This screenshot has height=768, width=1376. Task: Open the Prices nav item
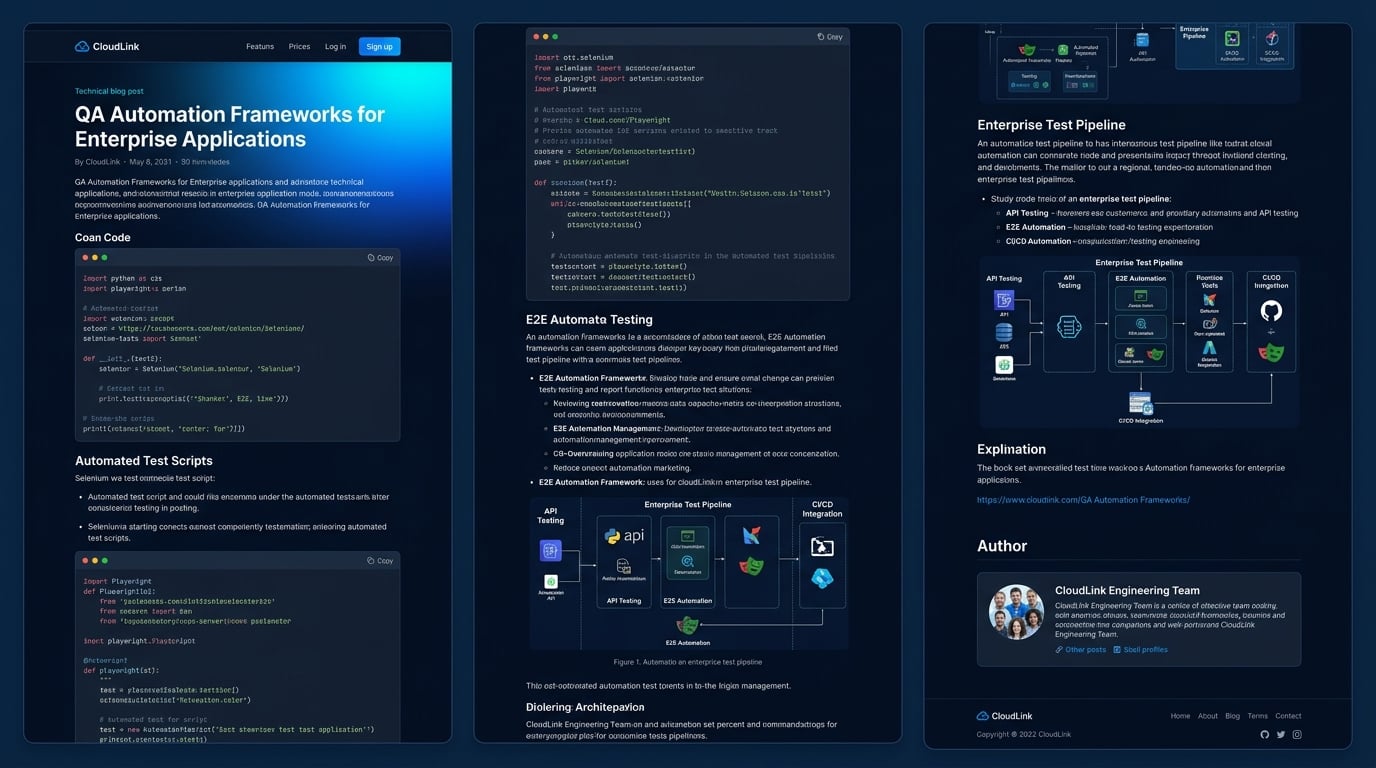click(299, 46)
